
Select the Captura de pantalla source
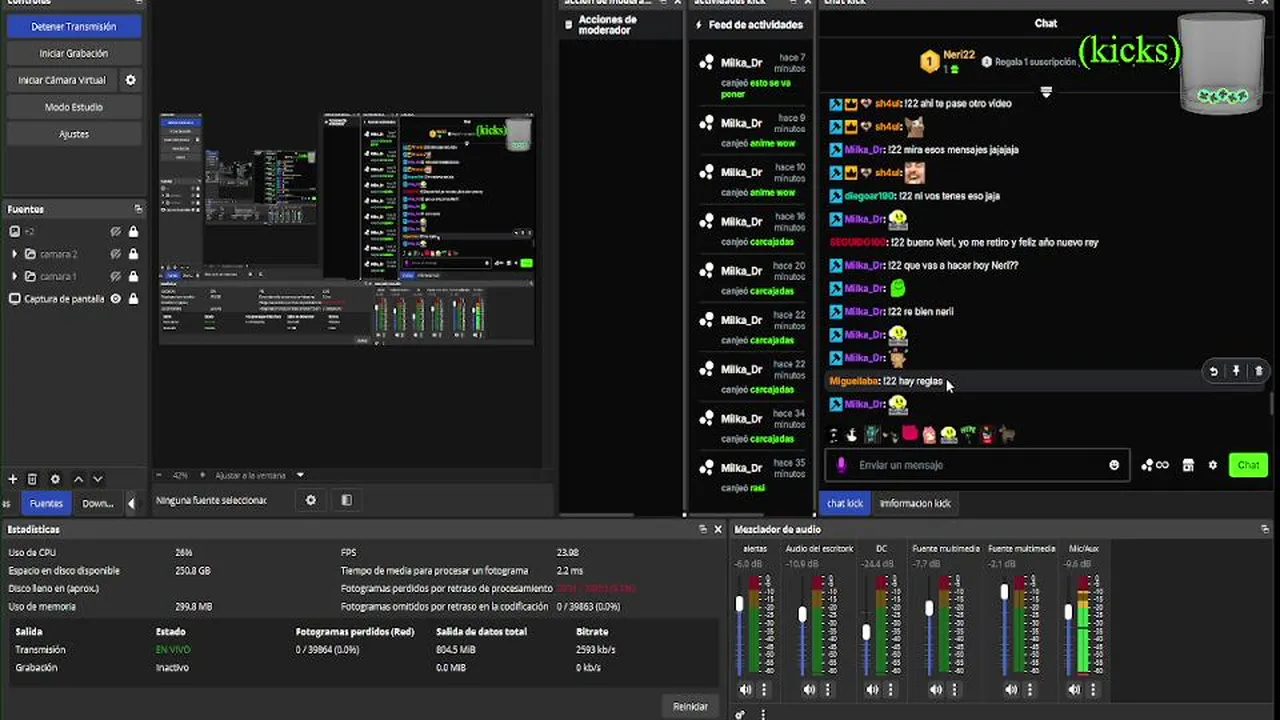(64, 299)
